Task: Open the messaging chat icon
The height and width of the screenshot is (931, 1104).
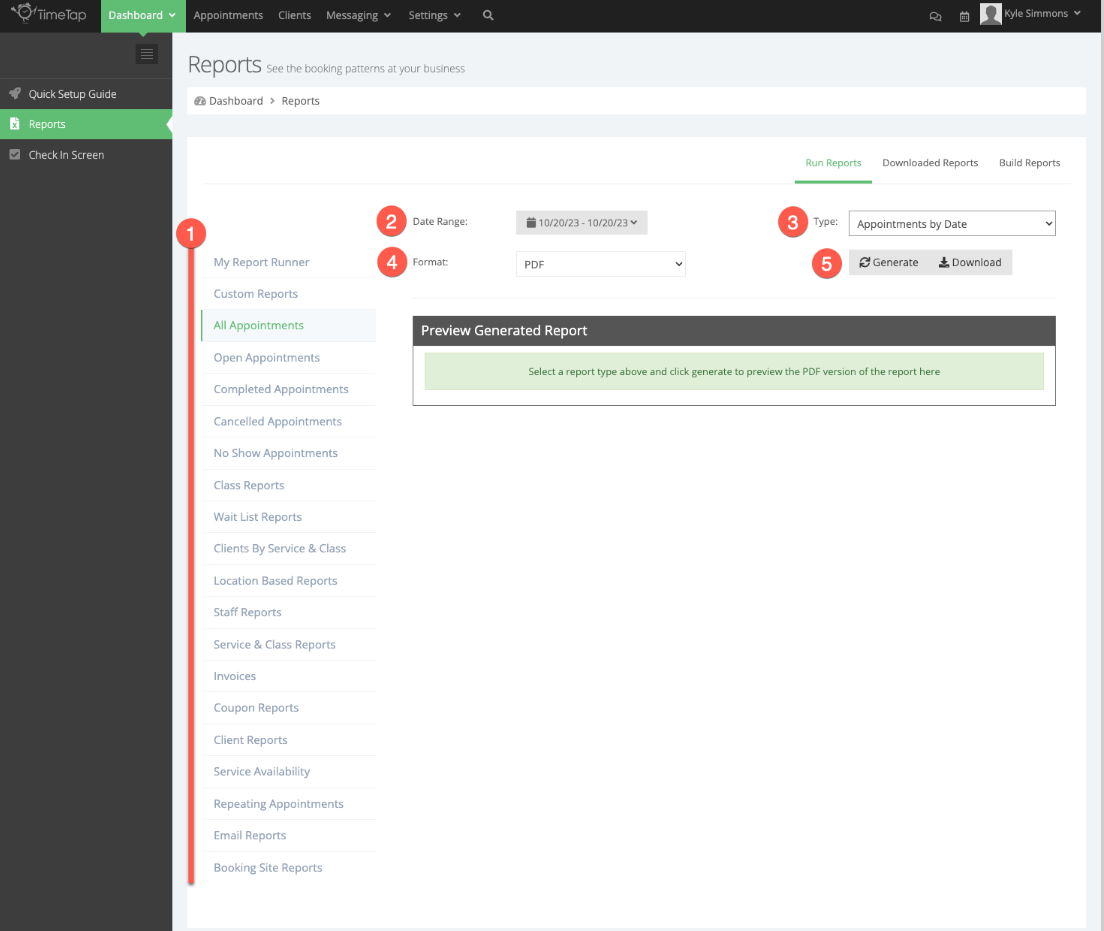Action: pyautogui.click(x=934, y=15)
